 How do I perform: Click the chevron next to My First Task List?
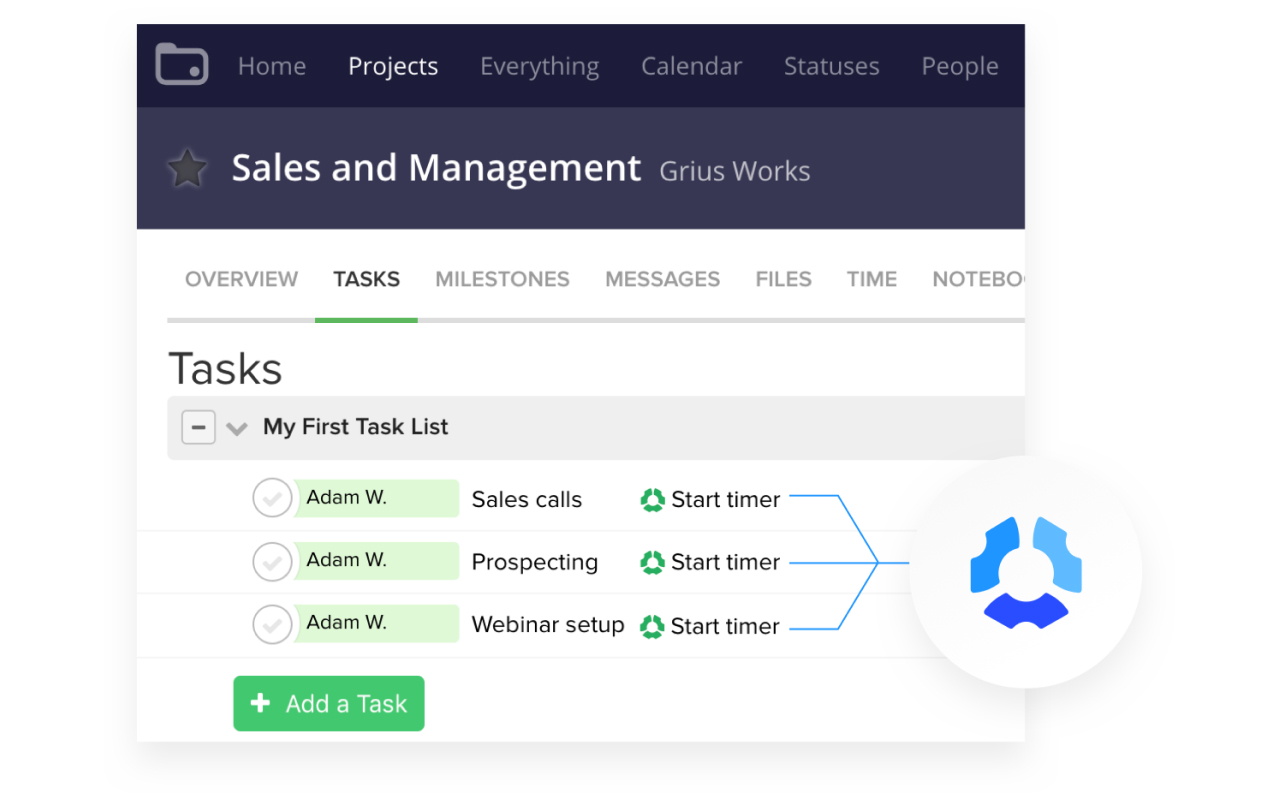coord(236,428)
